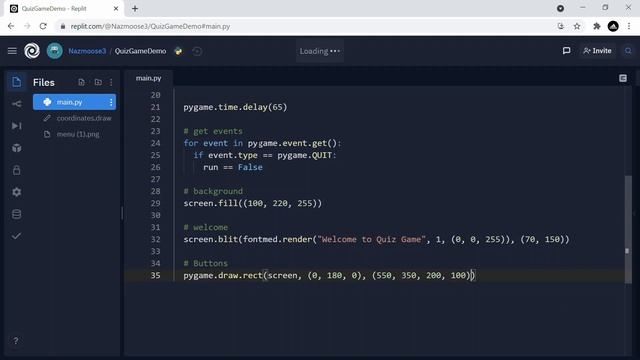Screen dimensions: 640x360
Task: Click the install app icon in address bar
Action: pyautogui.click(x=560, y=26)
